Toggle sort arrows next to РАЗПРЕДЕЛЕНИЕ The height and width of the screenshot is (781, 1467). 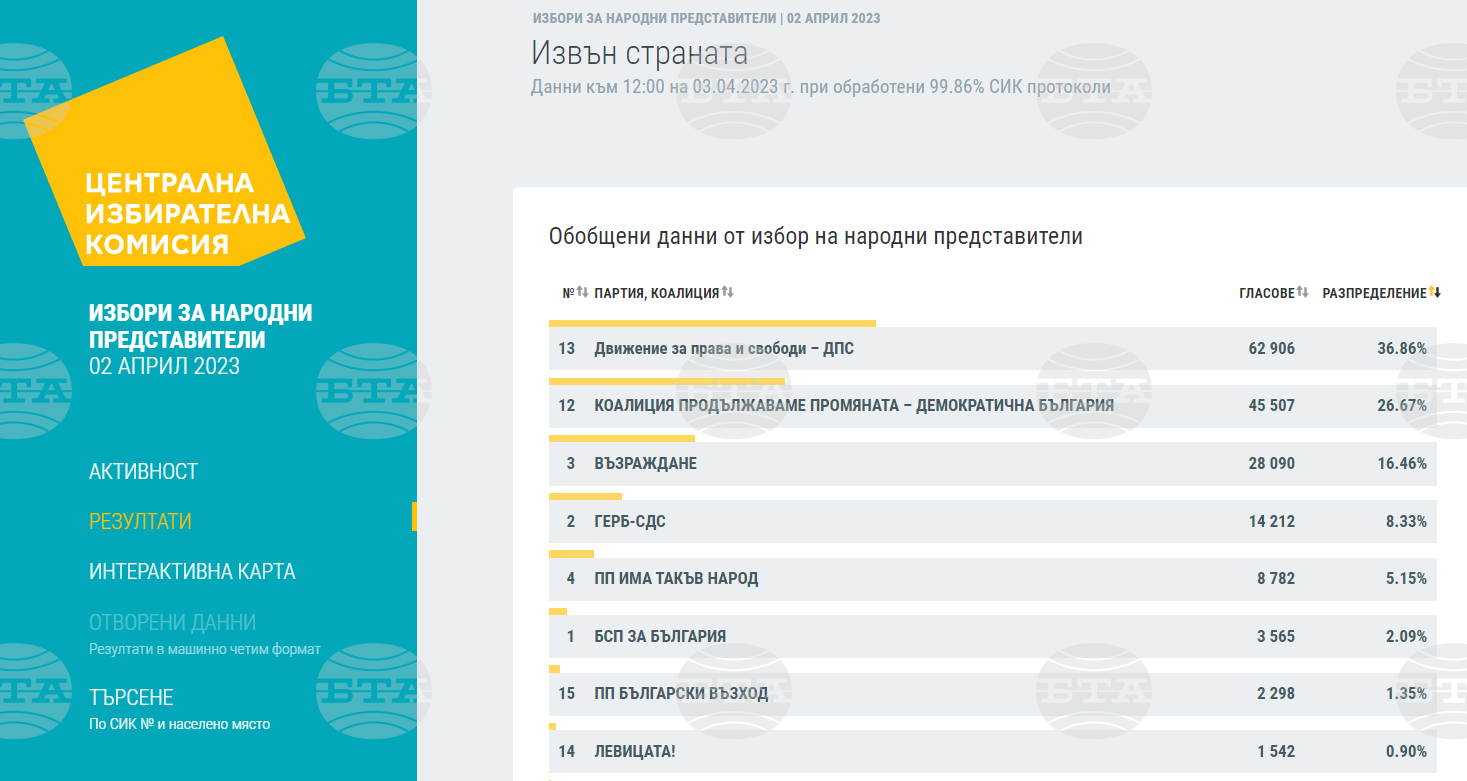1435,292
